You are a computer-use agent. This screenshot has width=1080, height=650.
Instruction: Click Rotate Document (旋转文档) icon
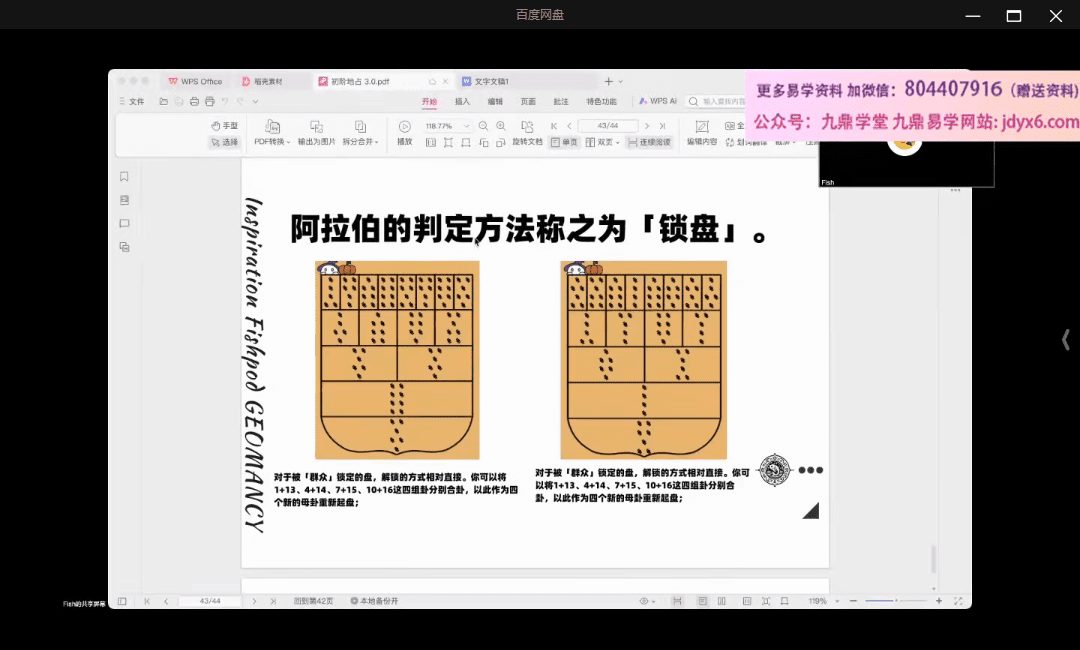(x=527, y=126)
